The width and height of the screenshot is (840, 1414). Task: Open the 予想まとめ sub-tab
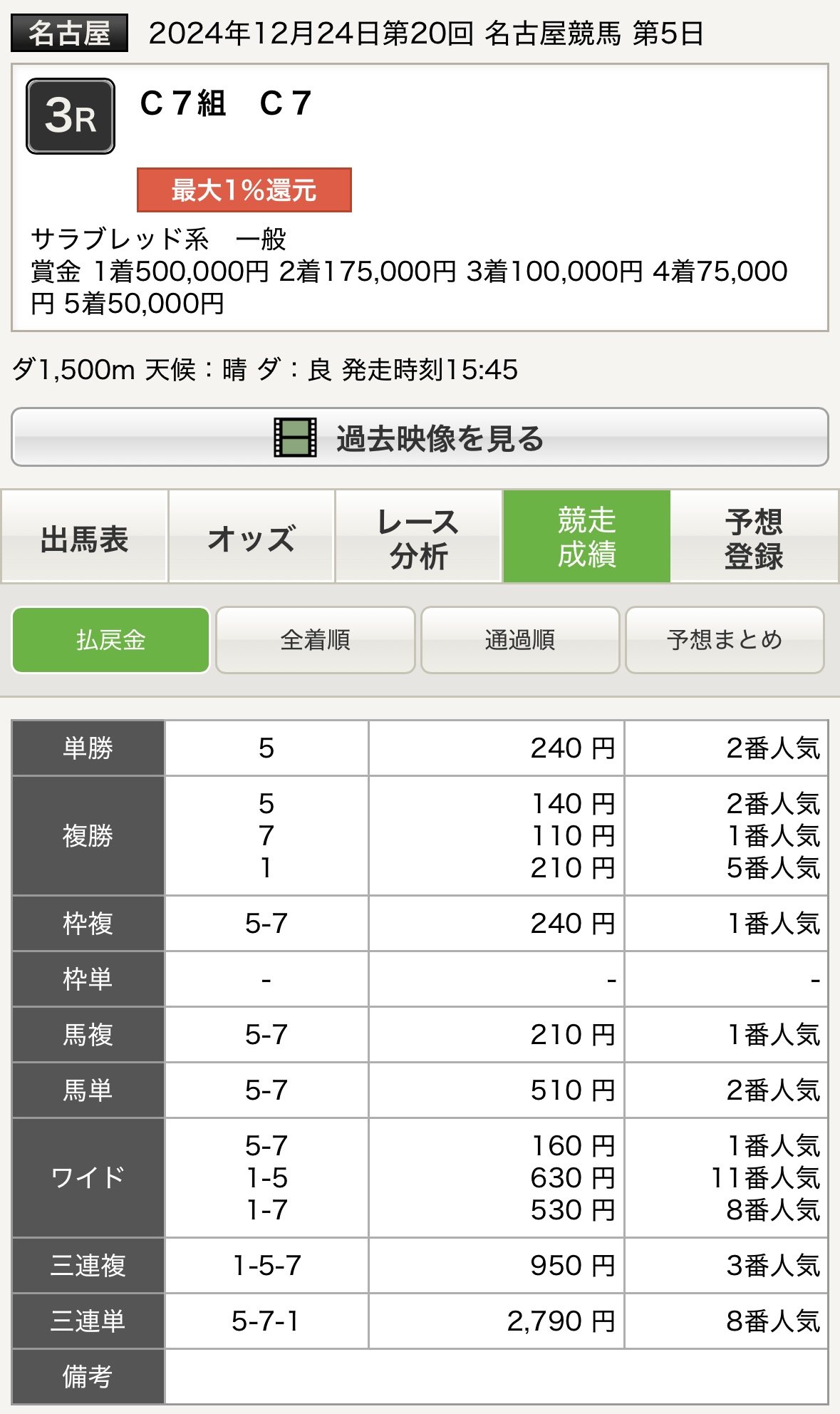click(725, 640)
